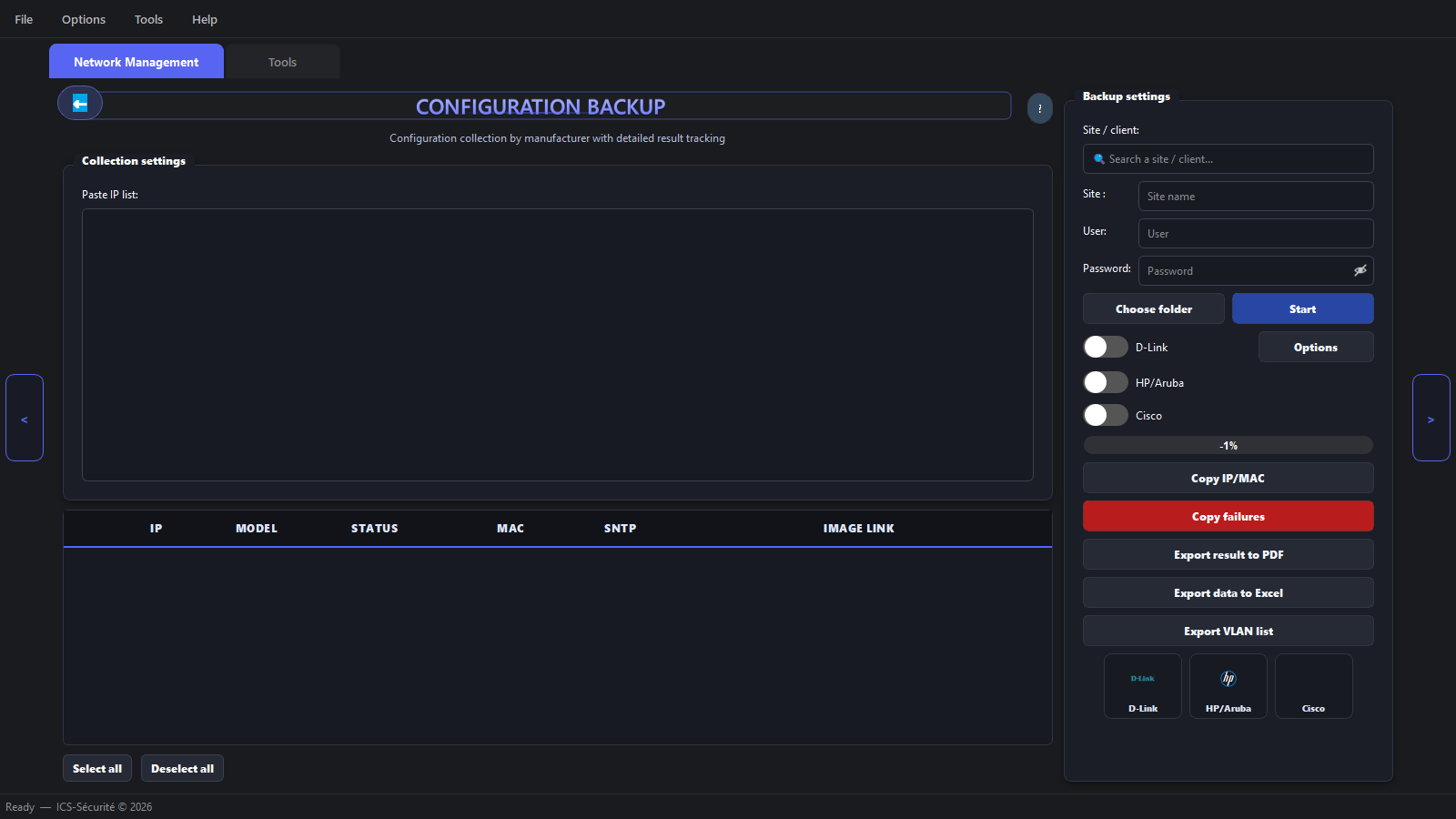1456x819 pixels.
Task: Click the MAC column header
Action: click(x=511, y=528)
